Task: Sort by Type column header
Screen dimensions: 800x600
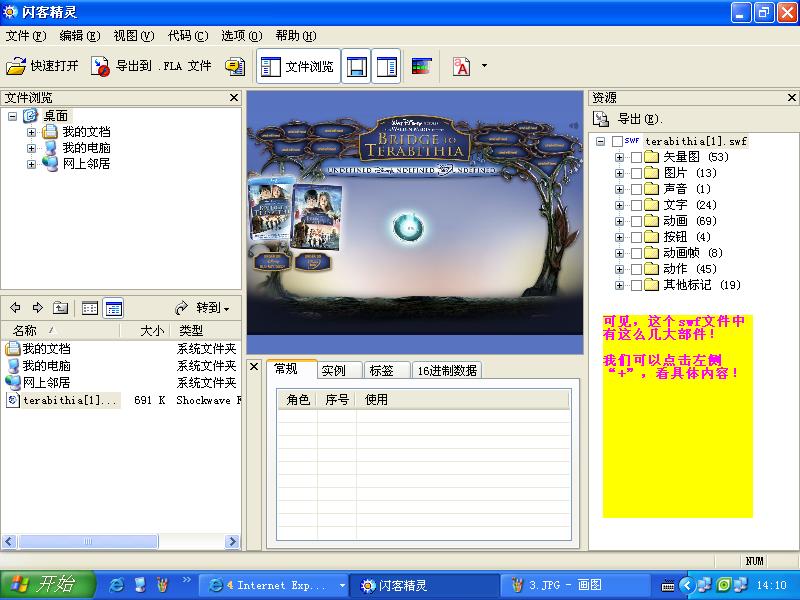Action: point(206,331)
